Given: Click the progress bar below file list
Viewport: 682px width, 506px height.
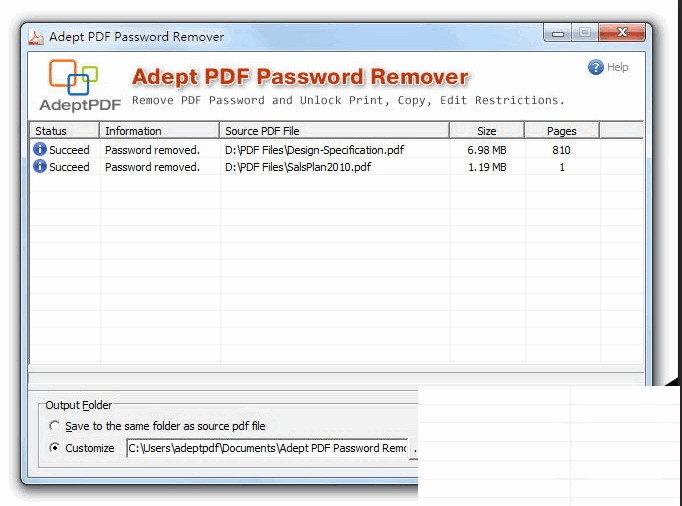Looking at the screenshot, I should coord(336,378).
